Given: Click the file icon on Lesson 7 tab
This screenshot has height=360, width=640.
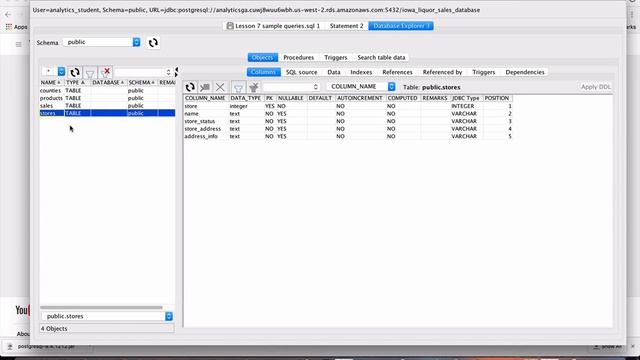Looking at the screenshot, I should (230, 26).
